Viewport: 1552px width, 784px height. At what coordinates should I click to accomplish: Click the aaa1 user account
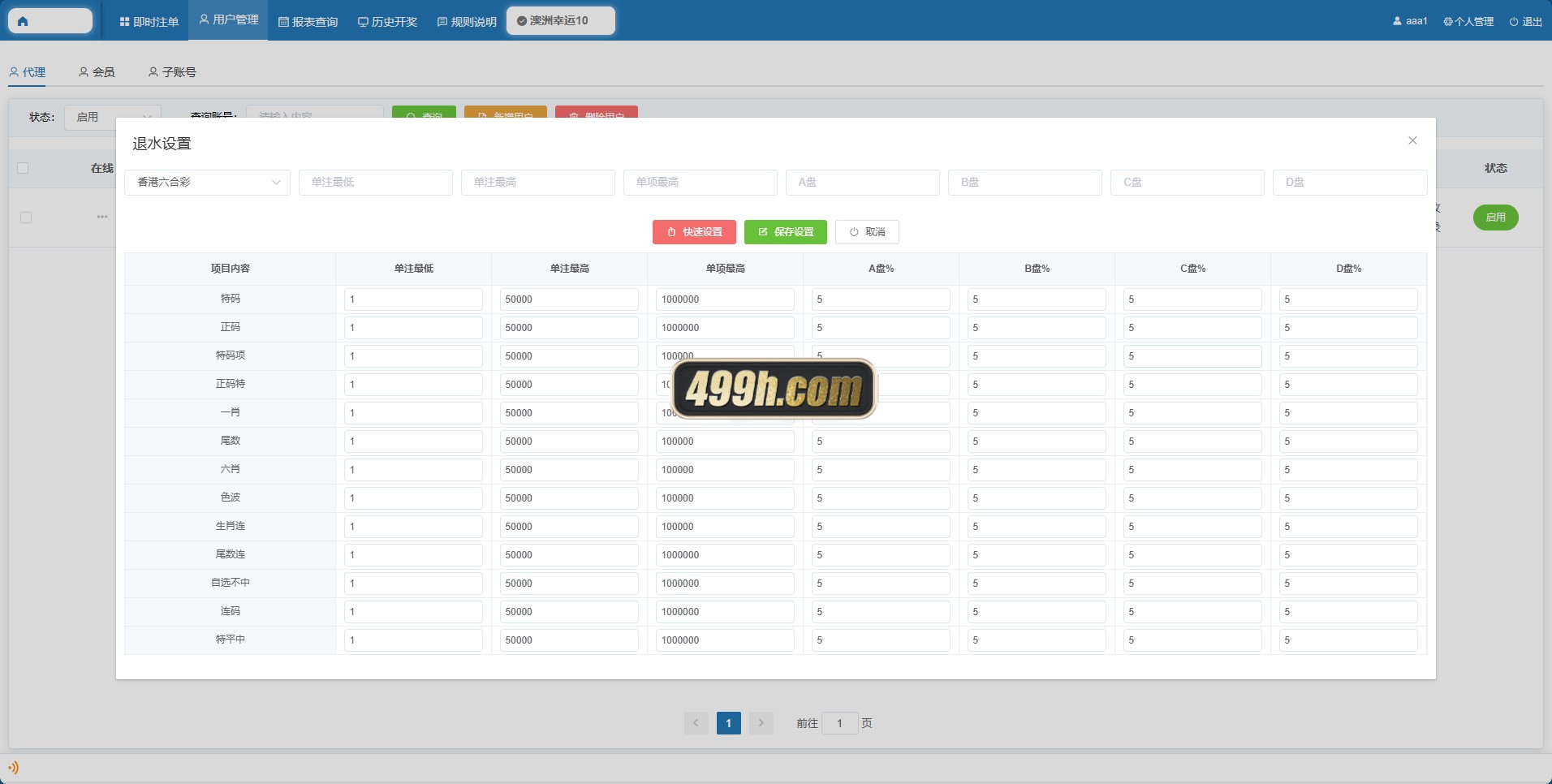click(1410, 21)
